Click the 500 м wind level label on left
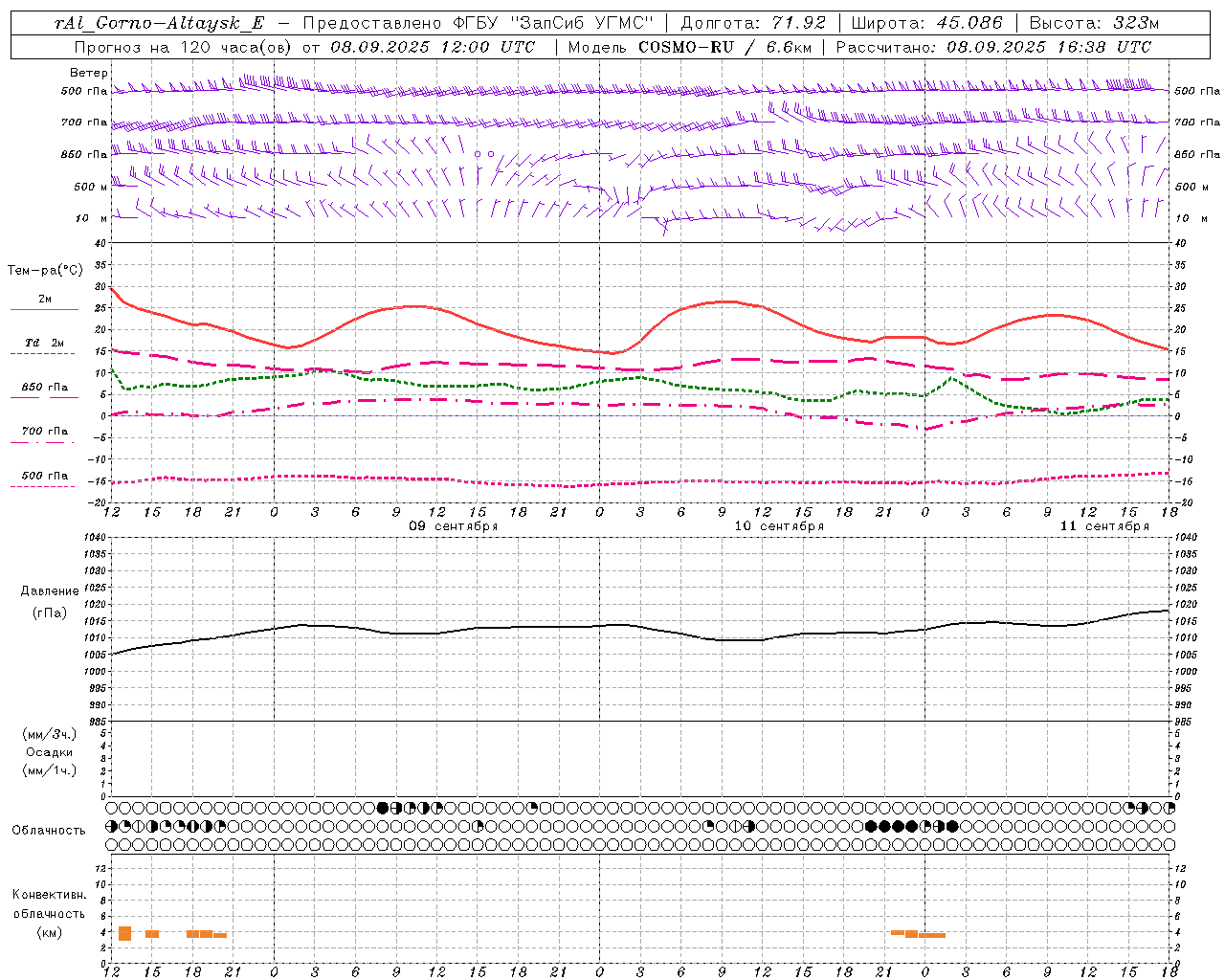Screen dimensions: 1225x980 (92, 187)
